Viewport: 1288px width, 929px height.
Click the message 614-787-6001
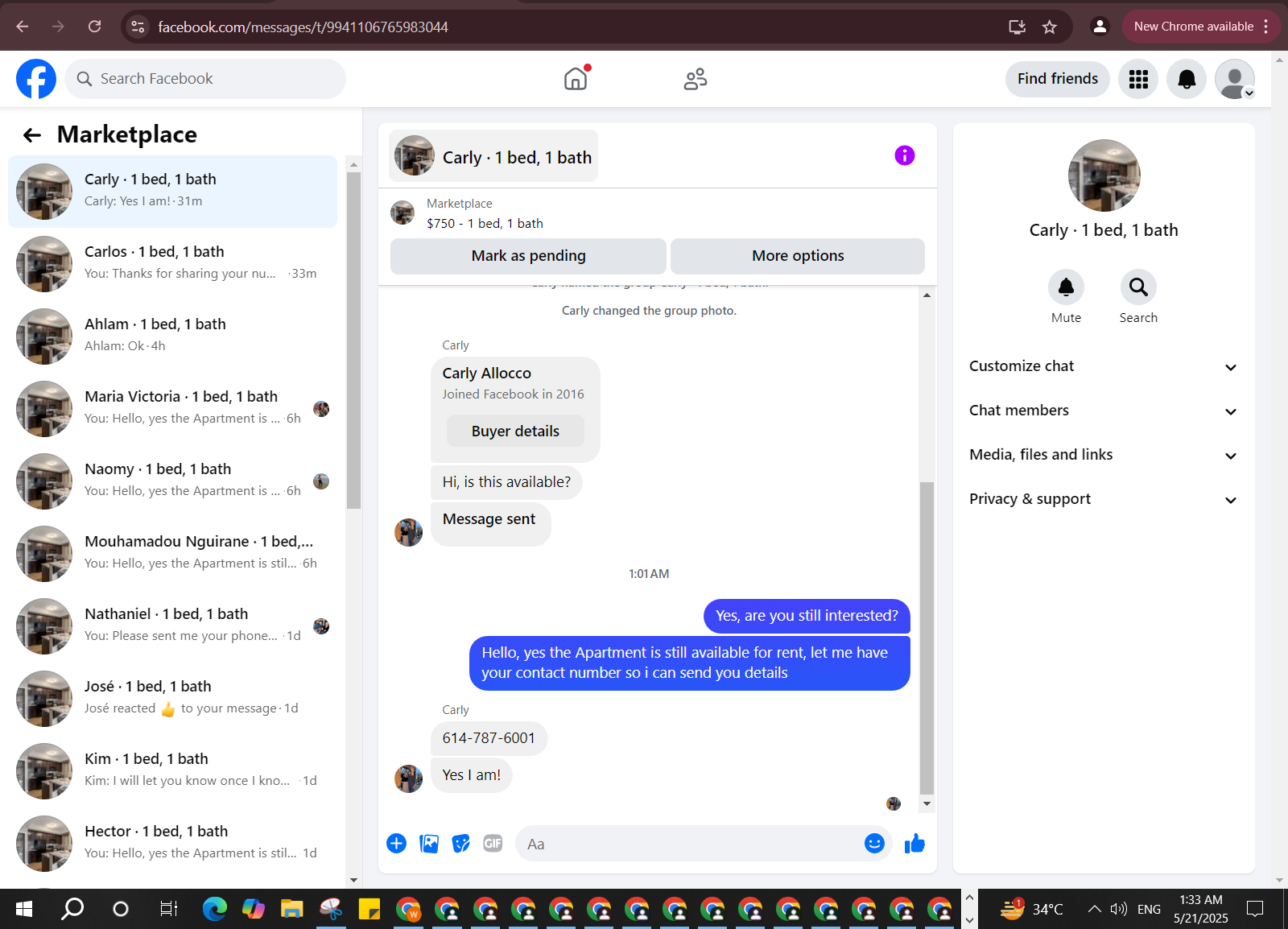click(489, 738)
